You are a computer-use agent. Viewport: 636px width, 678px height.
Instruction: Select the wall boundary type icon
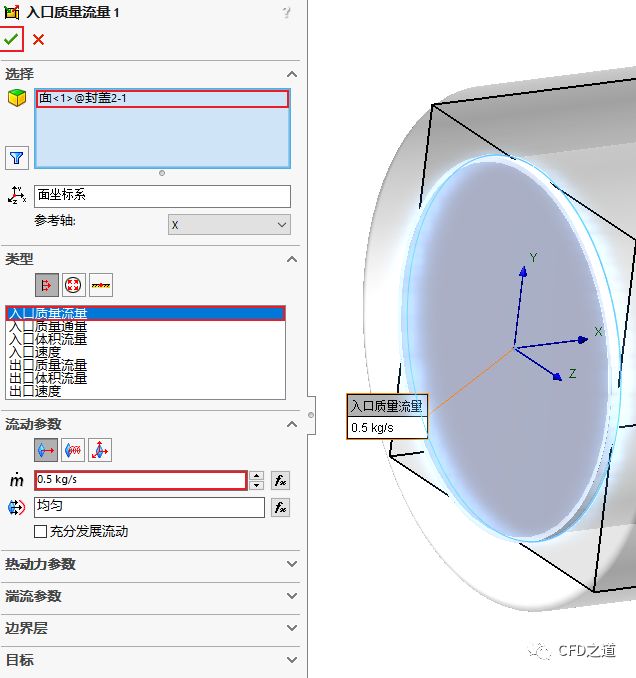point(101,285)
